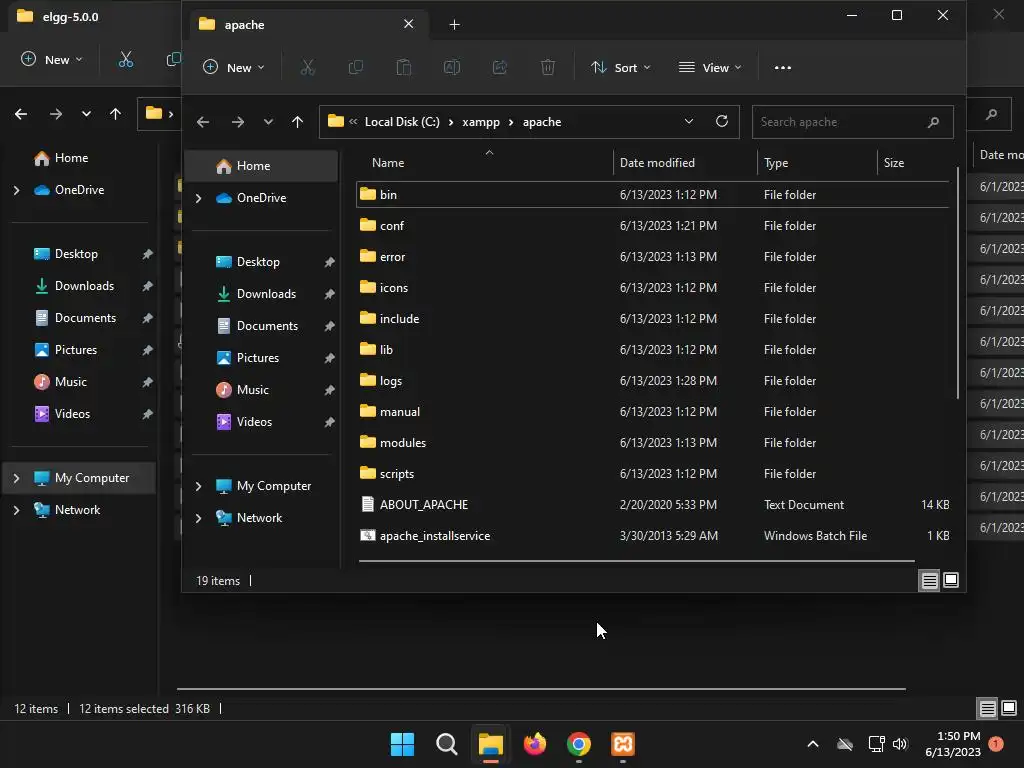The image size is (1024, 768).
Task: Sort by Type column header
Action: 776,163
